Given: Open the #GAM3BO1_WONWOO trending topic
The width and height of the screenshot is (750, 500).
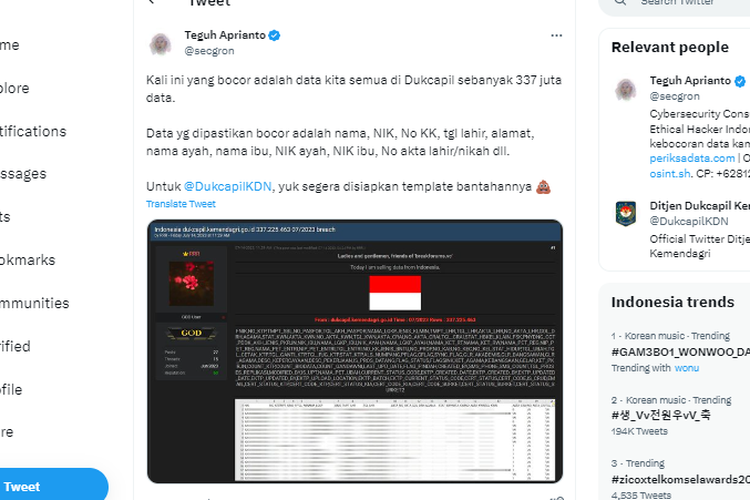Looking at the screenshot, I should (x=681, y=352).
